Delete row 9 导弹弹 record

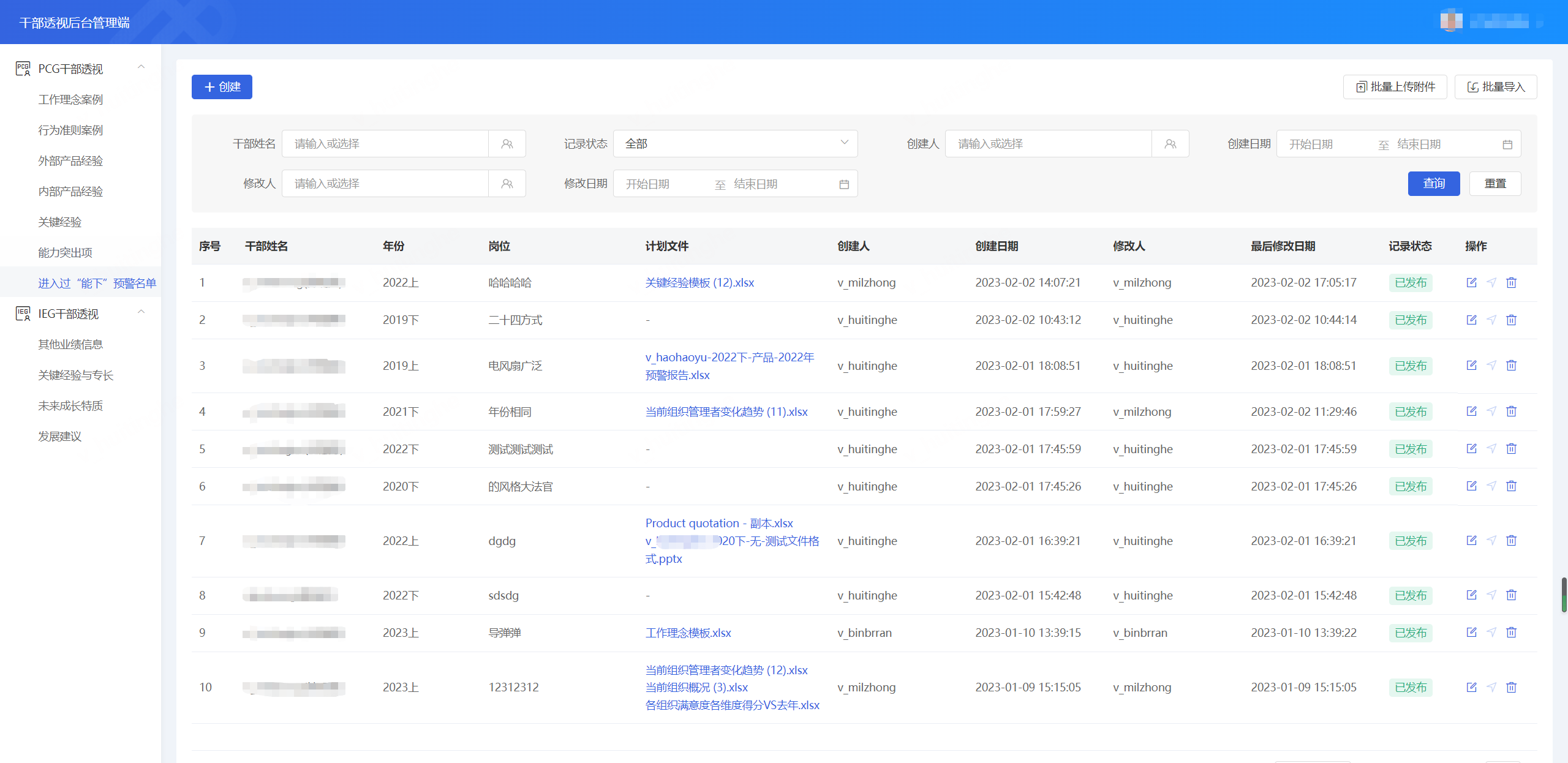point(1512,632)
